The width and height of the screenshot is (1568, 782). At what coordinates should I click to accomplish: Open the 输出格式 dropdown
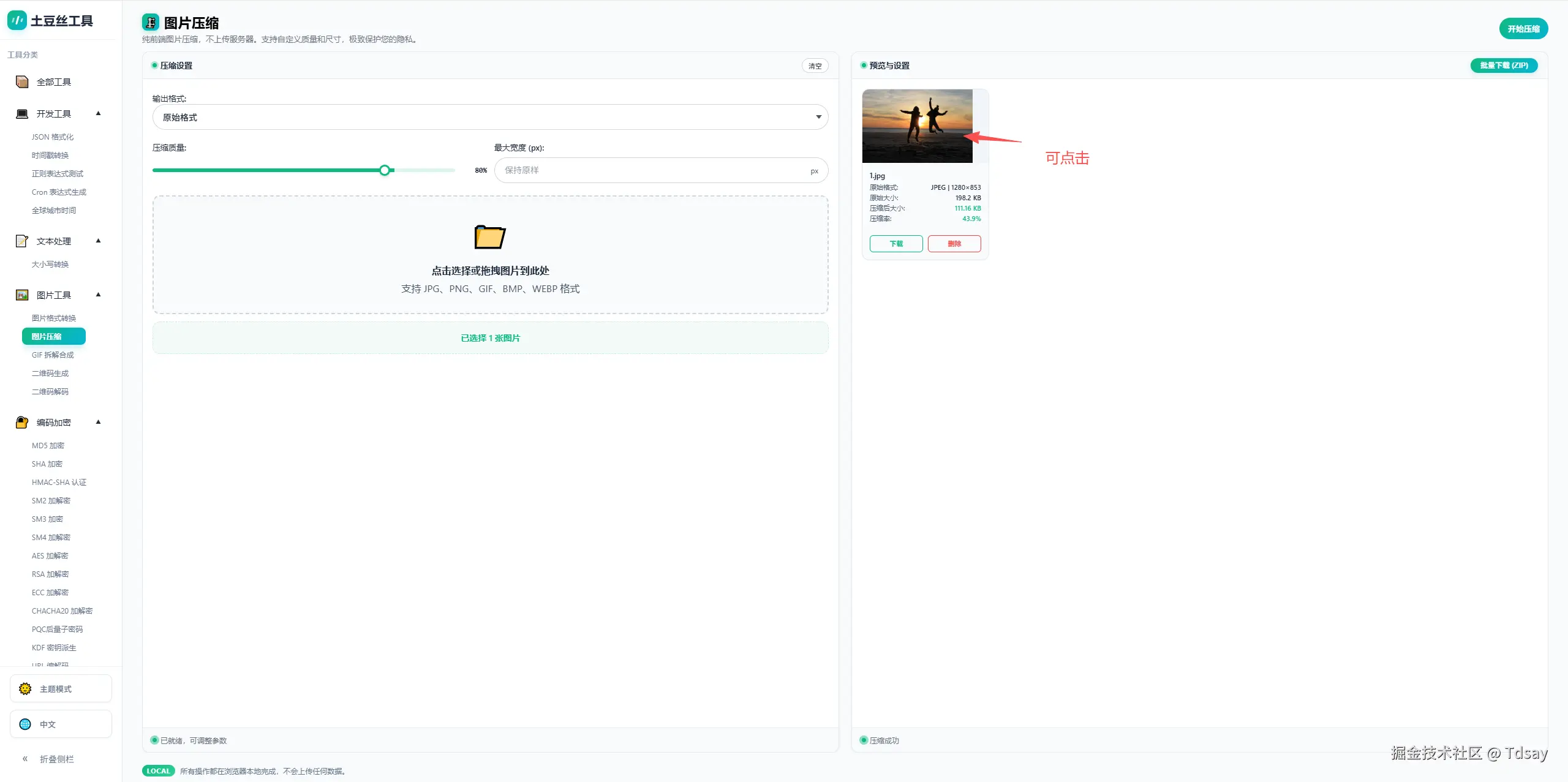pos(490,117)
